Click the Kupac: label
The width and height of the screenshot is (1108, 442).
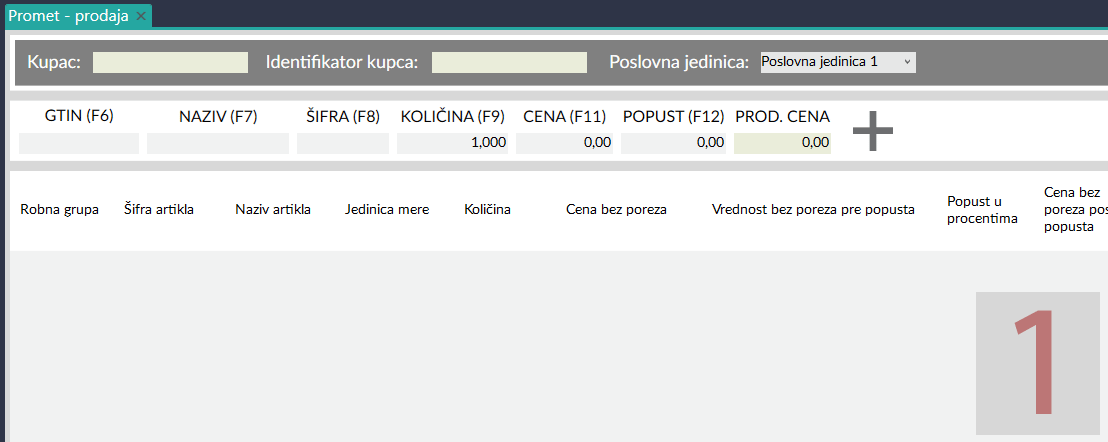click(54, 62)
